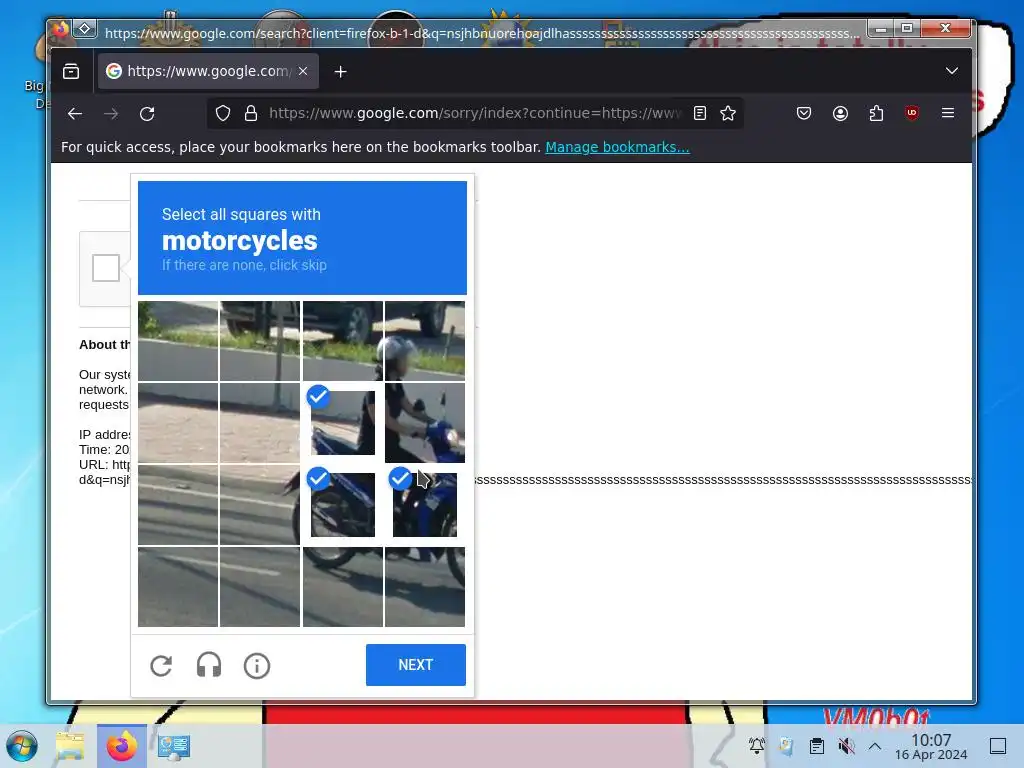Expand the hidden tray icons arrow
1024x768 pixels.
click(x=875, y=746)
